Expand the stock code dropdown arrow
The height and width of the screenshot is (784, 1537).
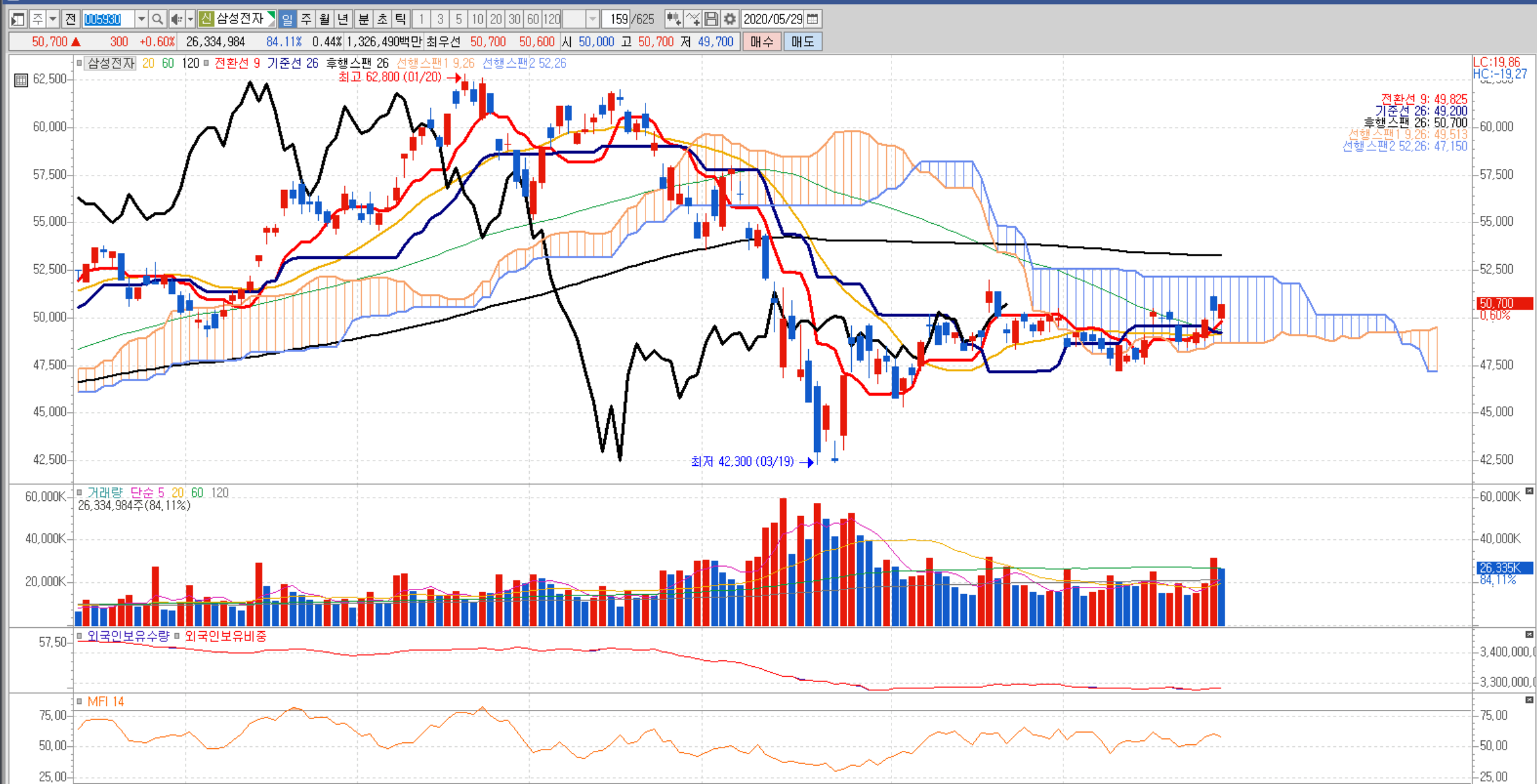pyautogui.click(x=141, y=20)
